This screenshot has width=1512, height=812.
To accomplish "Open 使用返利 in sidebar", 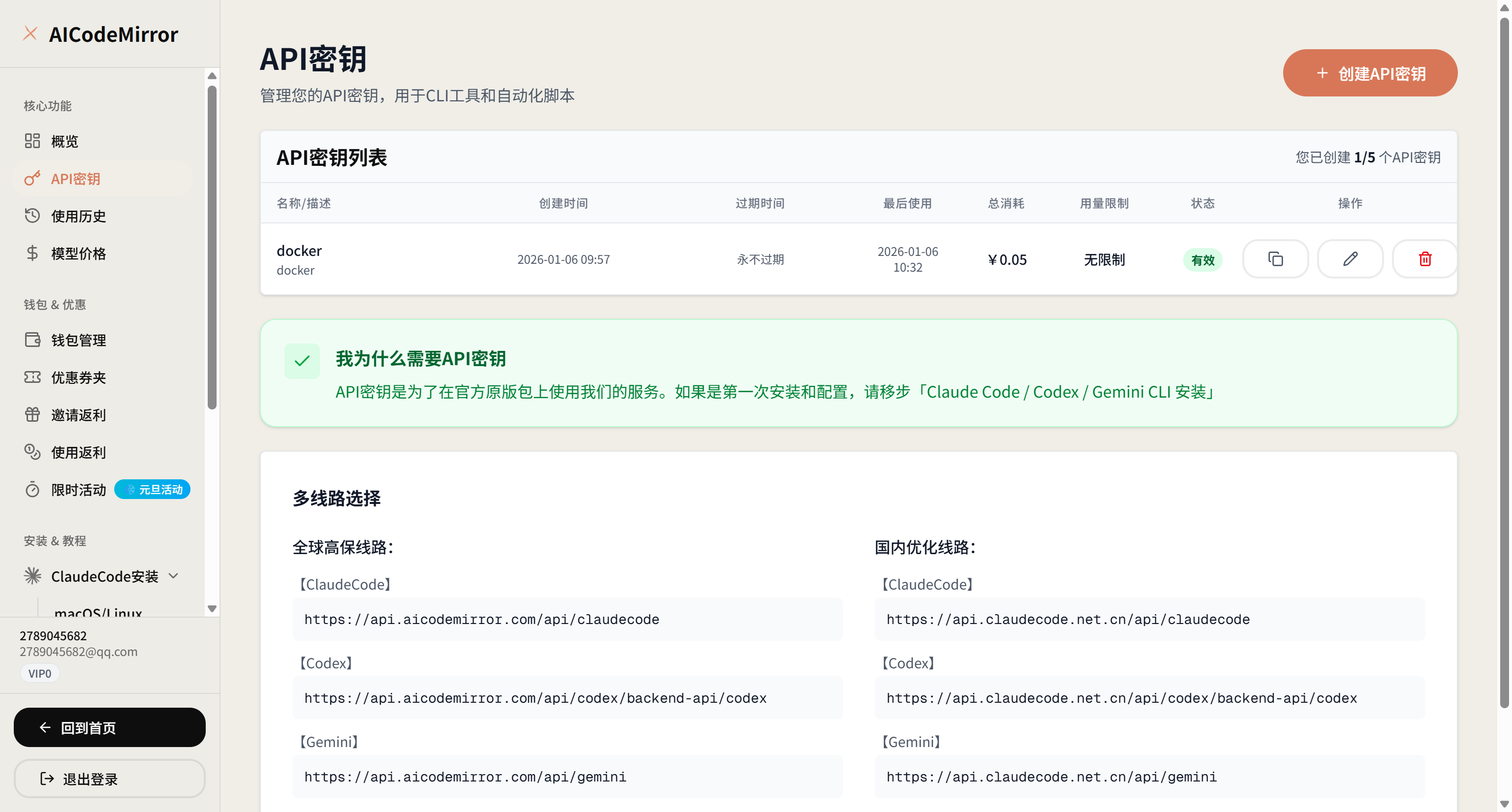I will tap(78, 452).
